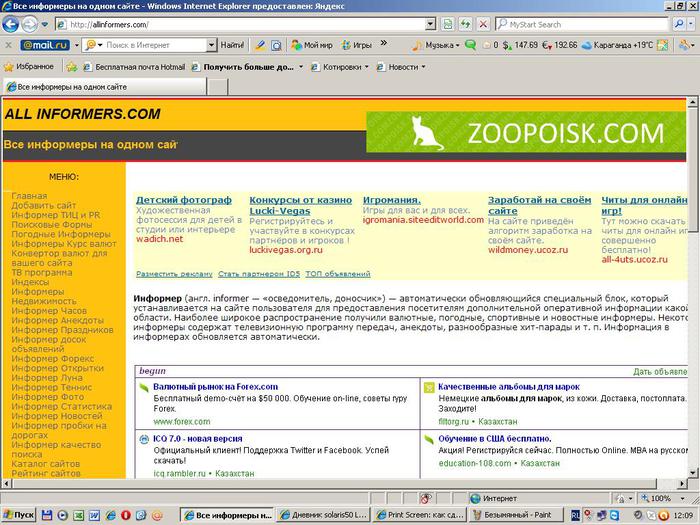Click the Разместить рекламу link
Screen dimensions: 700x525
click(x=174, y=274)
